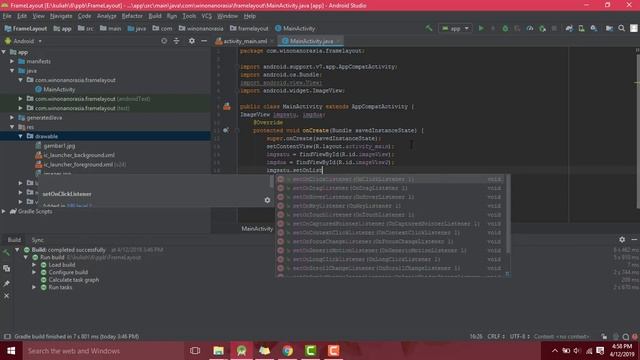Select ic_launcher_background.xml file
This screenshot has width=640, height=360.
79,155
